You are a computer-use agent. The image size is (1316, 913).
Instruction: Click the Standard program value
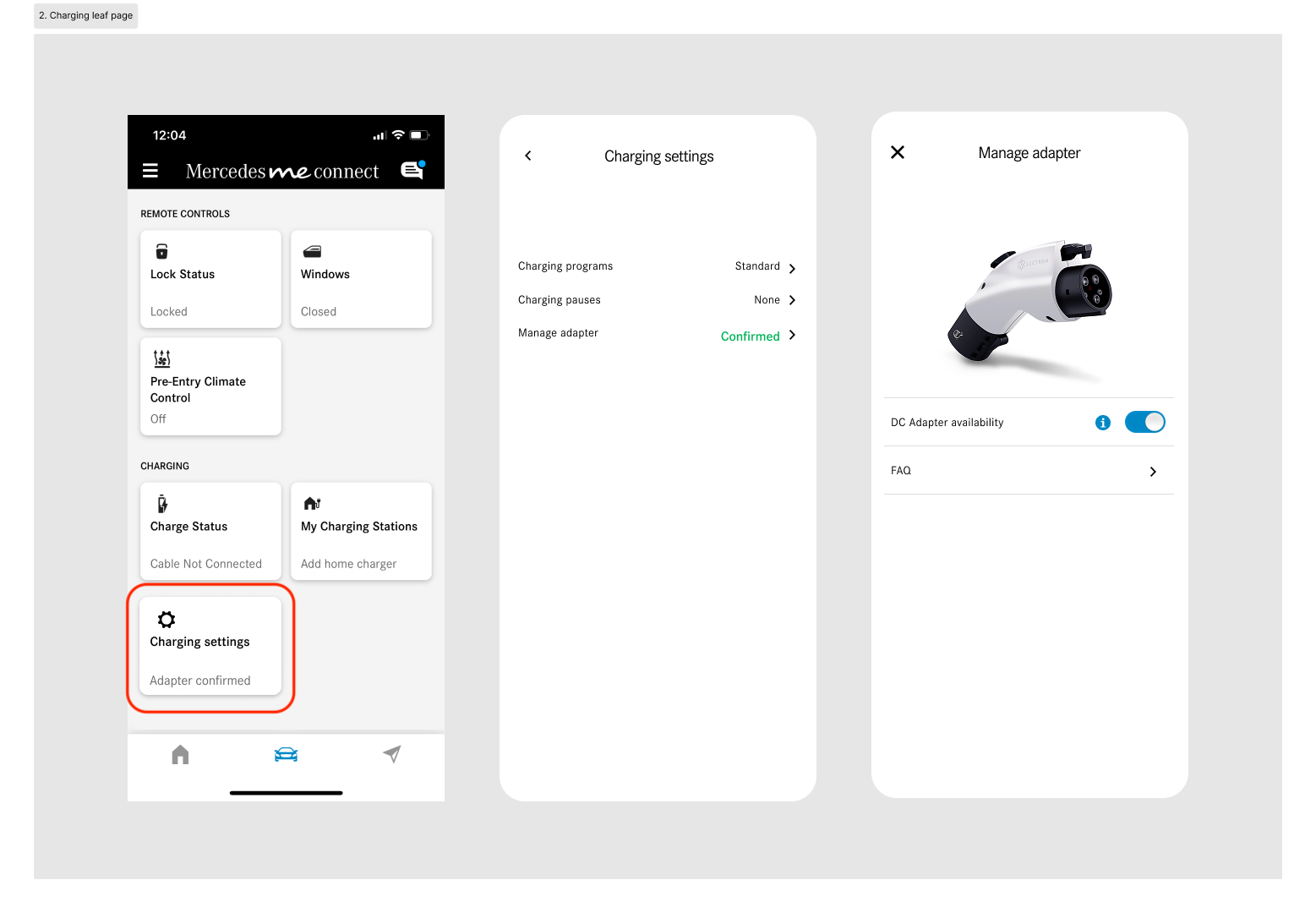(x=757, y=266)
